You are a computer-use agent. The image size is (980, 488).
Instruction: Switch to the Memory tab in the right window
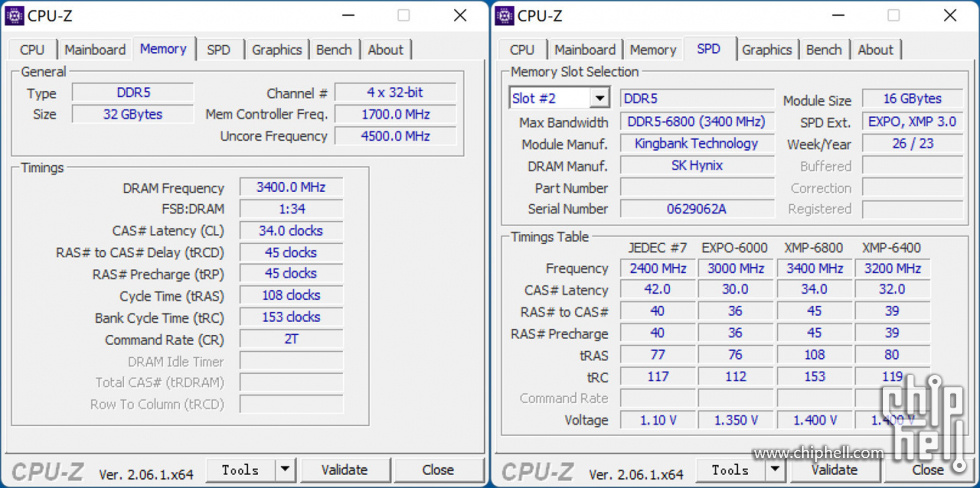coord(653,50)
